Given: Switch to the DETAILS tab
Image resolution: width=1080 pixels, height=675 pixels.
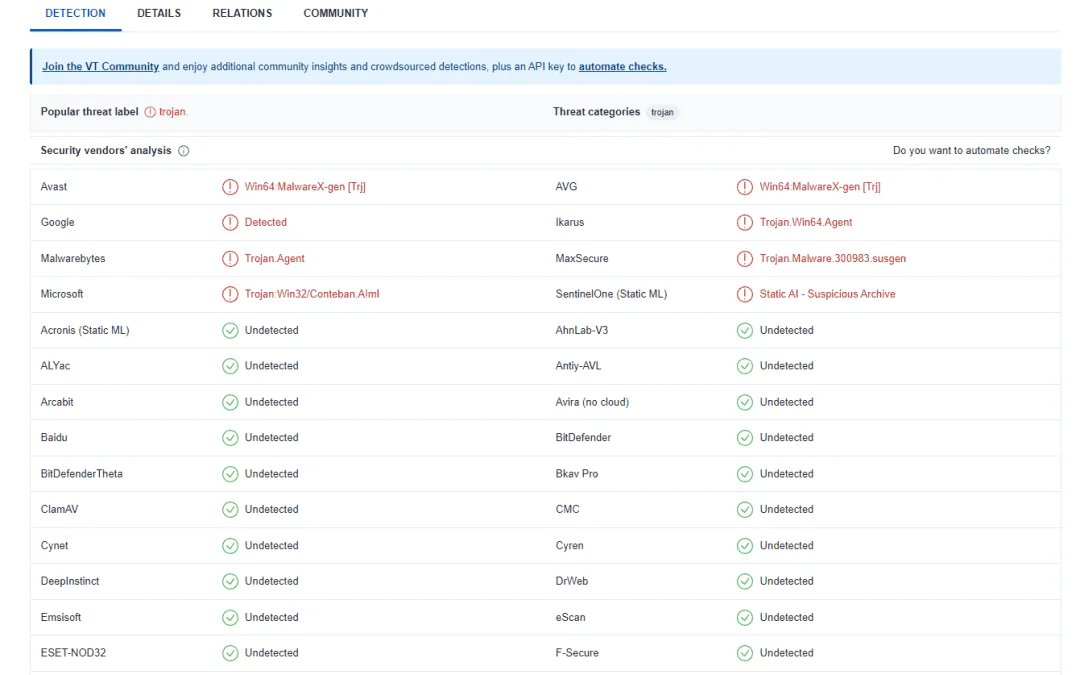Looking at the screenshot, I should (x=158, y=13).
